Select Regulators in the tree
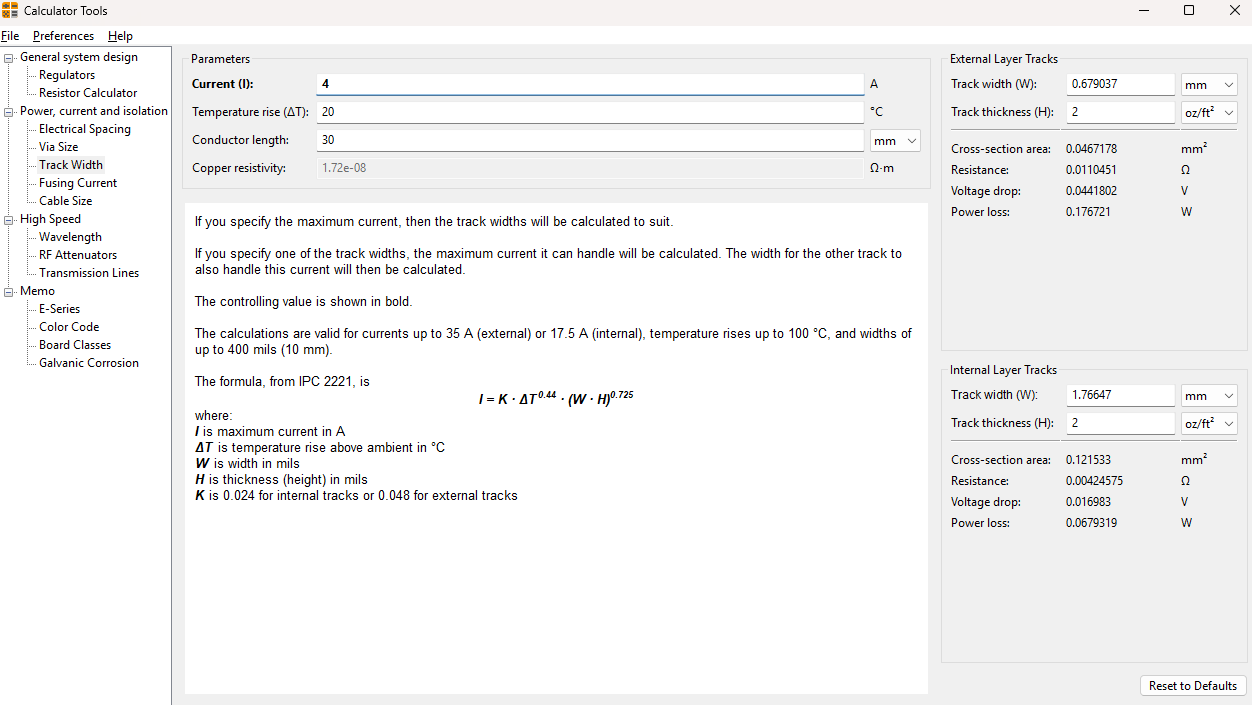The image size is (1252, 705). (x=67, y=75)
